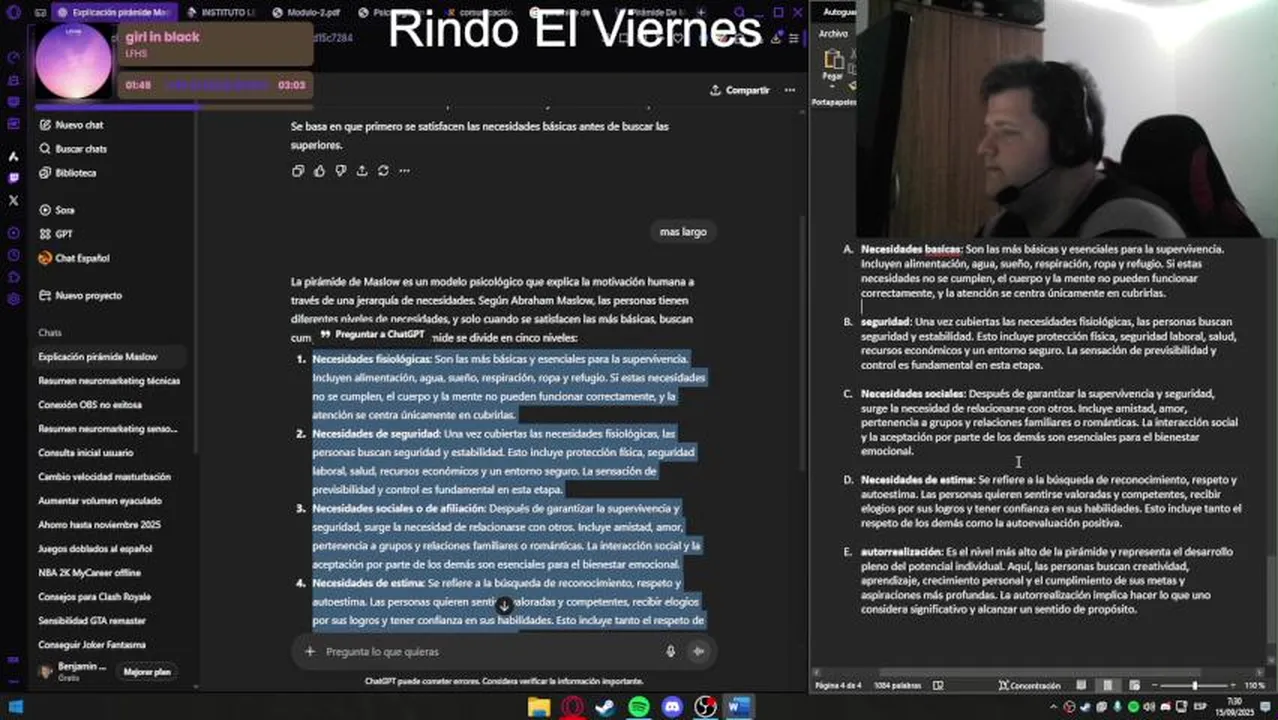1278x720 pixels.
Task: Click the share icon below the response
Action: pos(362,171)
